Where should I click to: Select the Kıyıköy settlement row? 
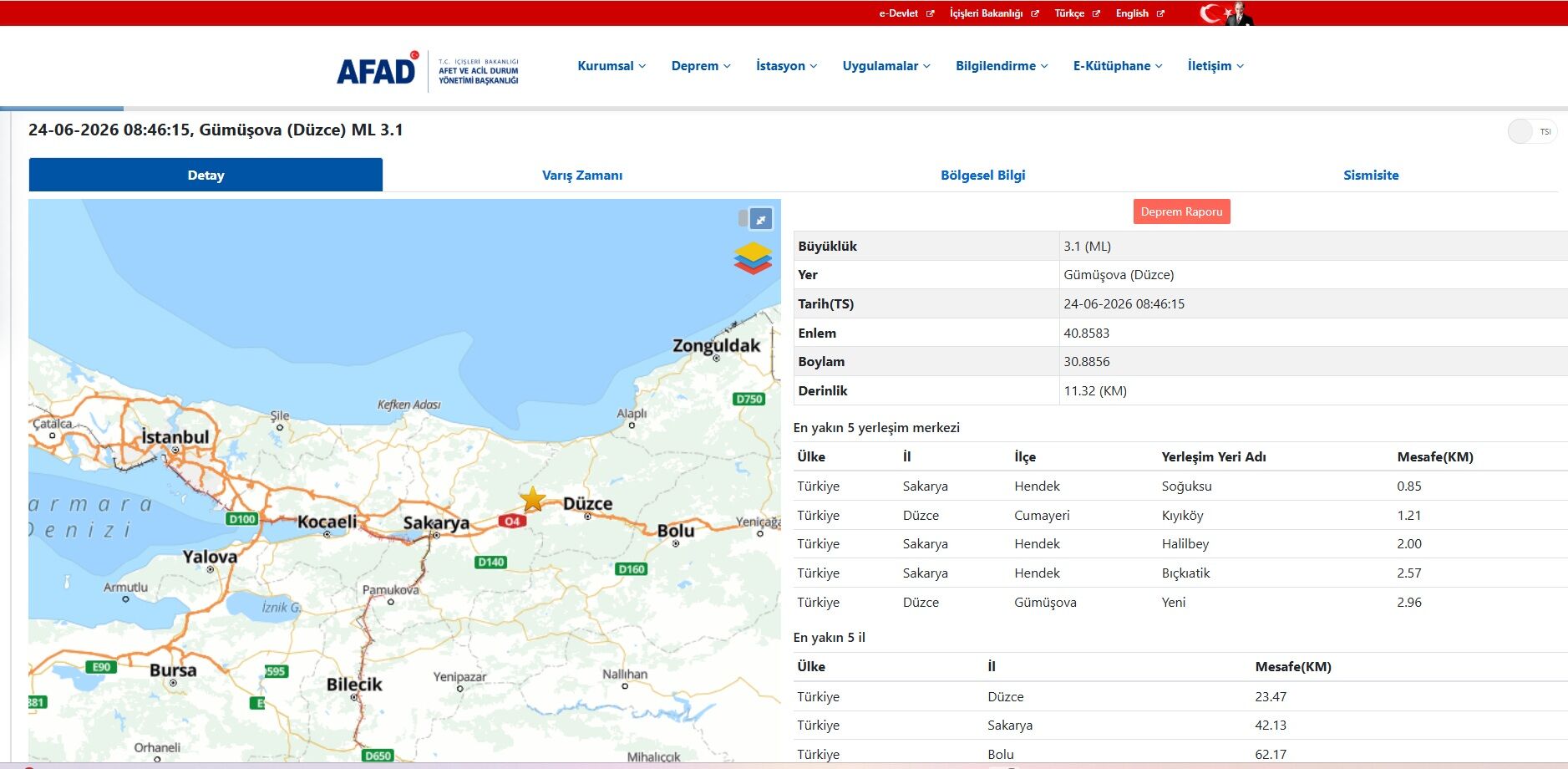[x=1180, y=515]
